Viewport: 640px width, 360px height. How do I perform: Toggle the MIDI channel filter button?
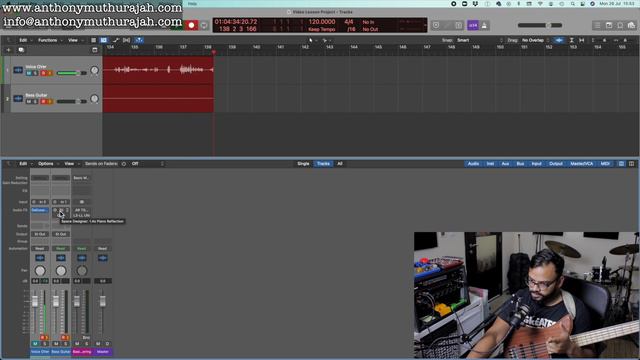[x=605, y=164]
